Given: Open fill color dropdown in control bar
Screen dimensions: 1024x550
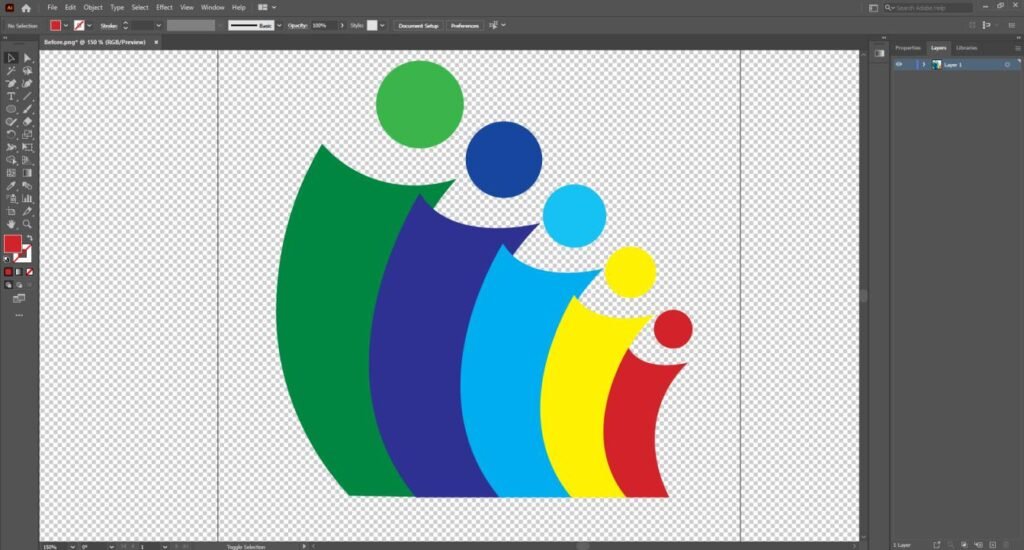Looking at the screenshot, I should [x=66, y=25].
